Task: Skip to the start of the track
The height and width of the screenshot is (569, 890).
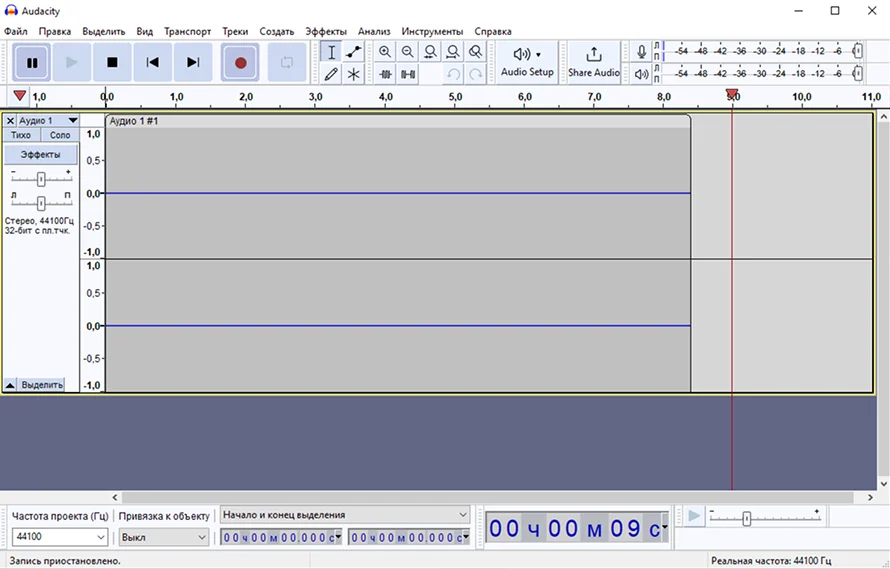Action: 152,62
